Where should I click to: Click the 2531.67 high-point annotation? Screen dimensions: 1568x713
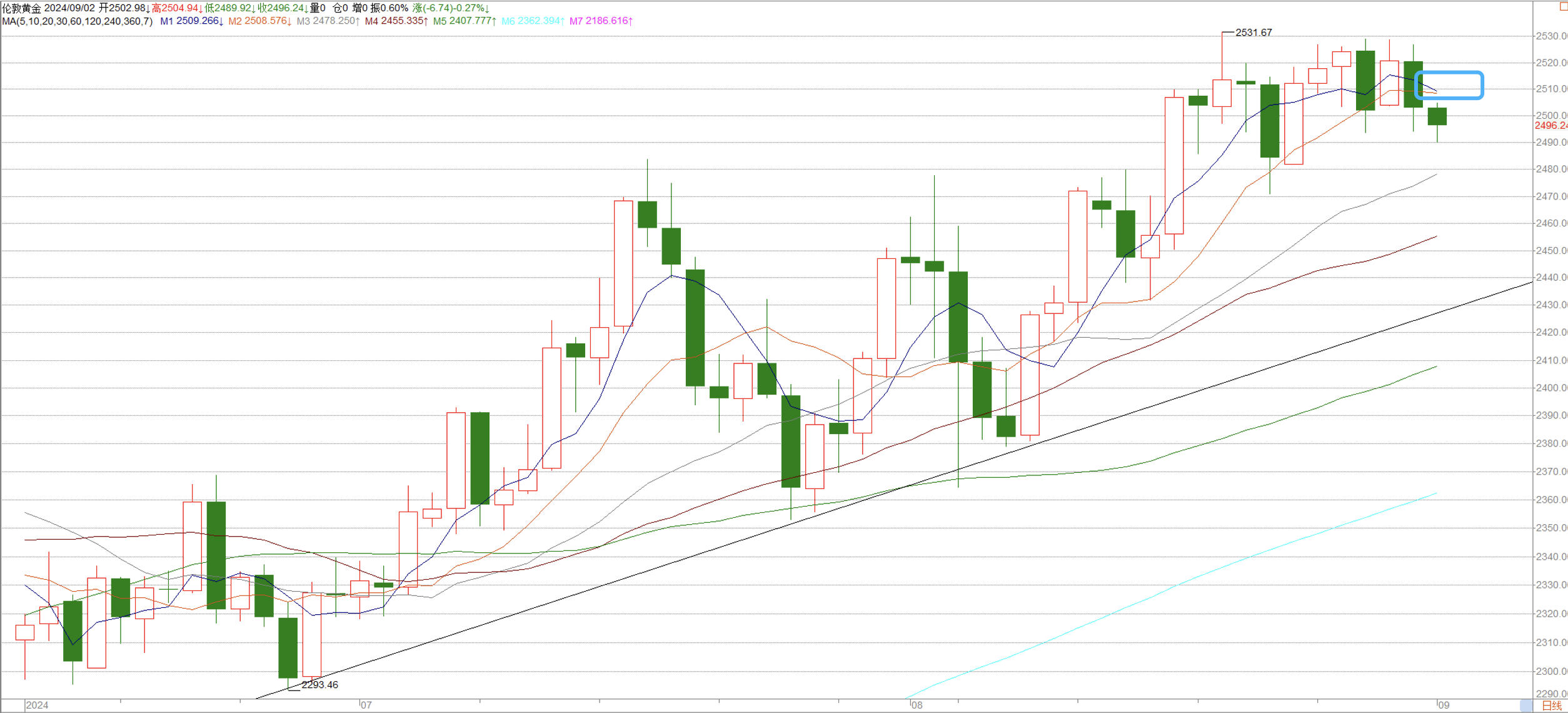(x=1254, y=33)
